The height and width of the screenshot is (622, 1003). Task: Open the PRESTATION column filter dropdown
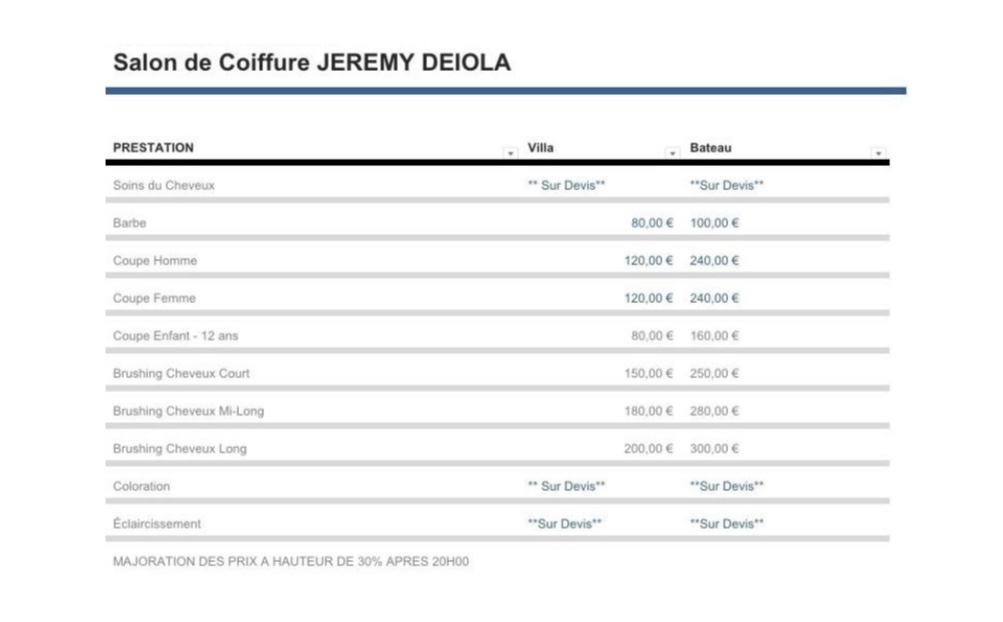click(x=510, y=153)
